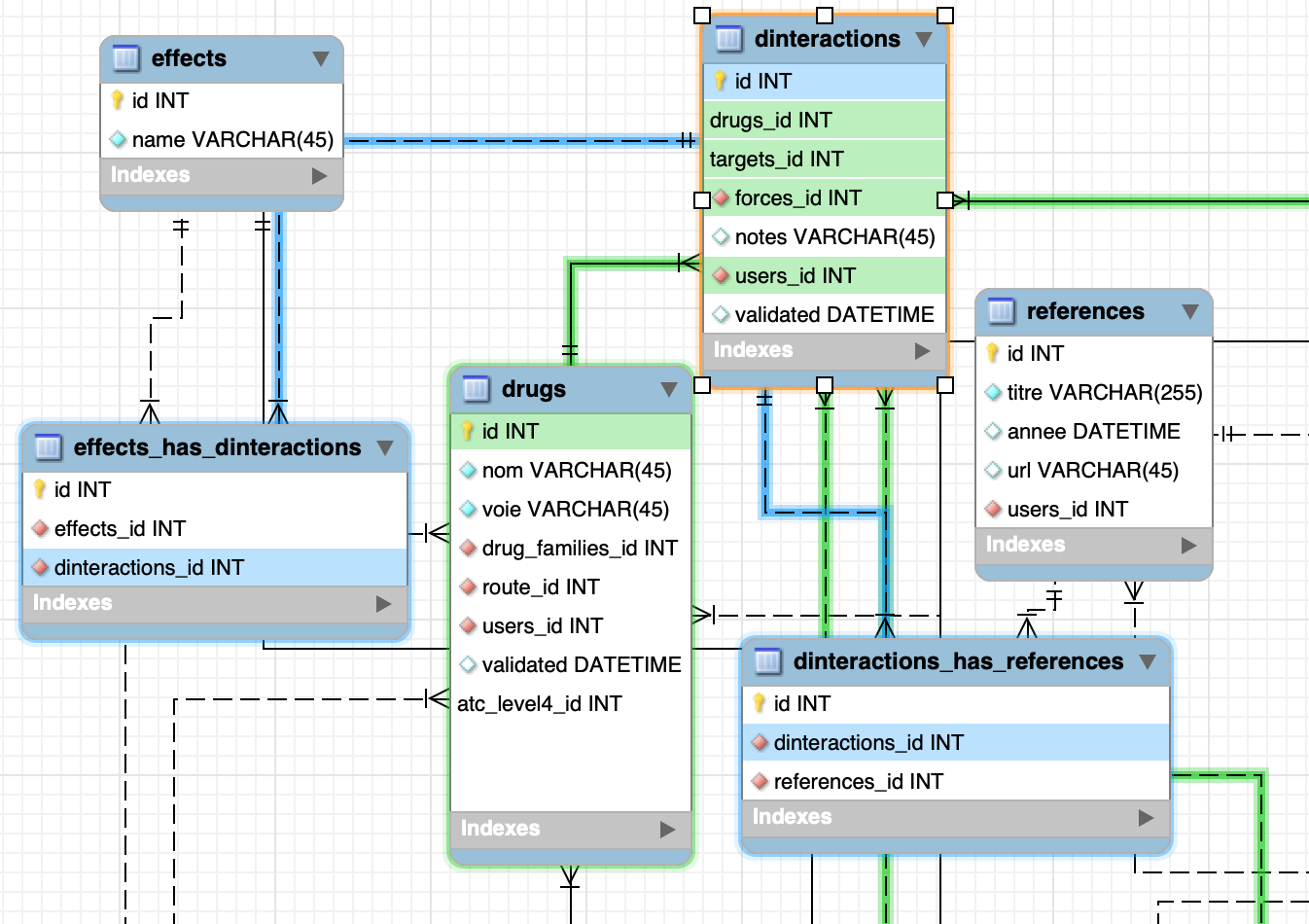Click the dinteractions_has_references table title
The width and height of the screenshot is (1309, 924).
[x=958, y=661]
